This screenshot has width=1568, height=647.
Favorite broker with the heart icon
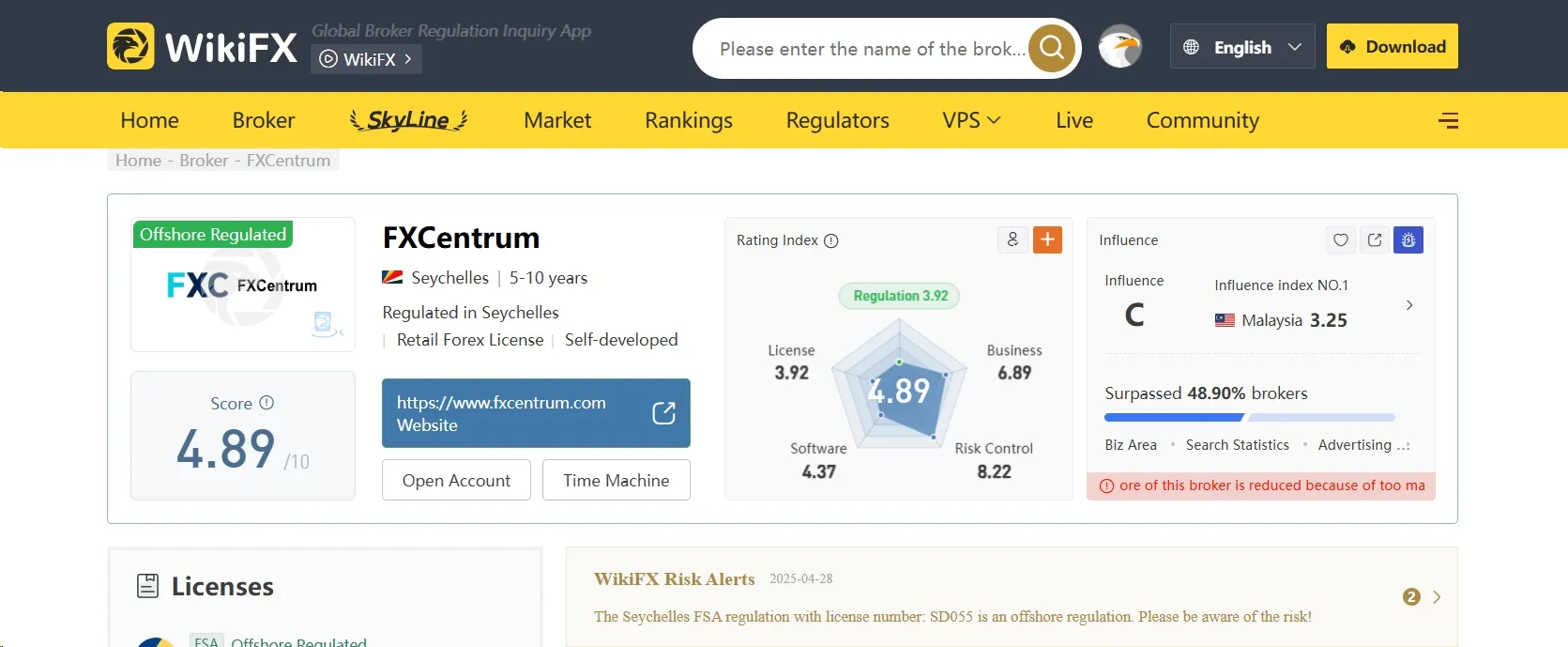(x=1341, y=239)
